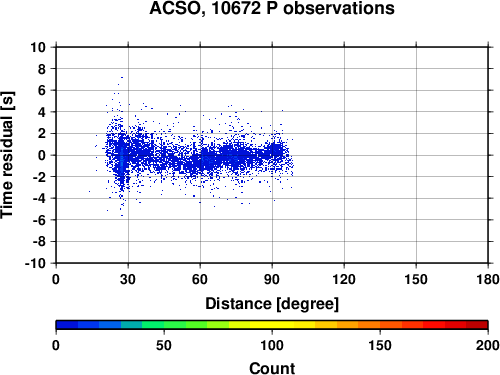Screen dimensions: 500x375
Task: Click y-axis tick label '-2'
Action: click(39, 177)
